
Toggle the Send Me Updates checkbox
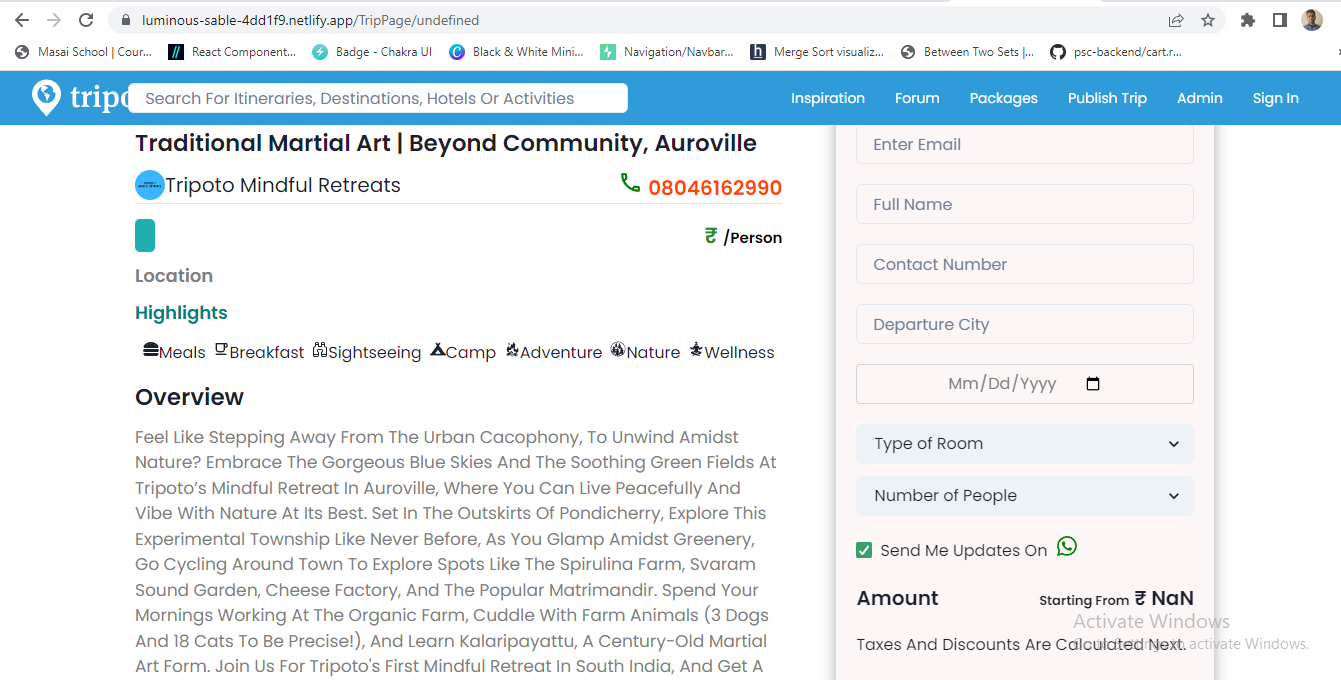[x=864, y=550]
